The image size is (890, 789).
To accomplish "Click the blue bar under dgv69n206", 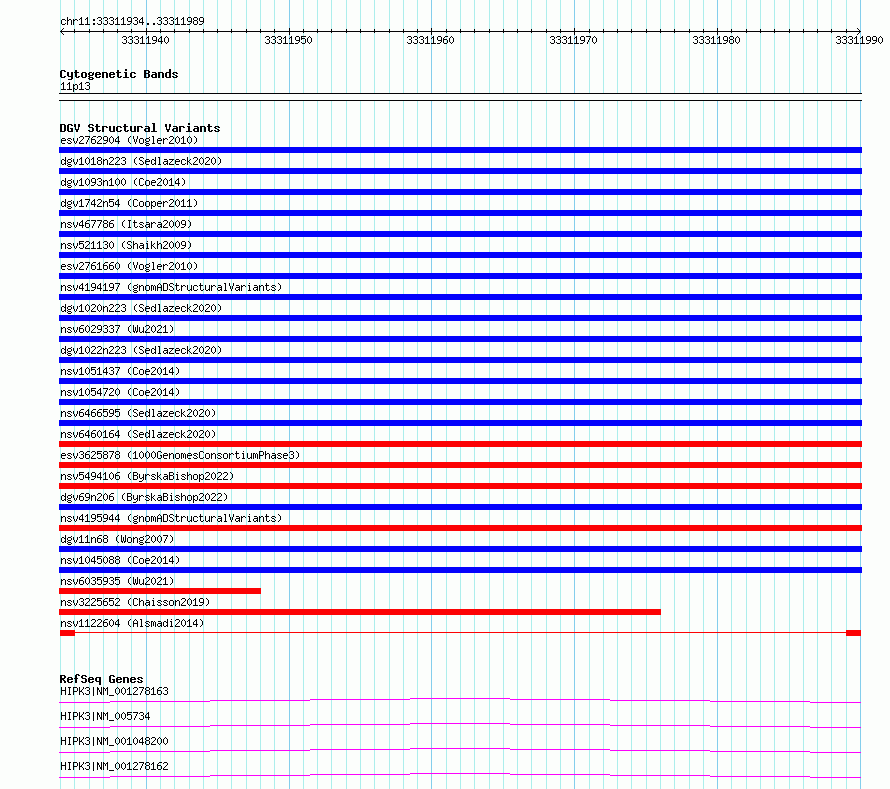I will coord(460,507).
